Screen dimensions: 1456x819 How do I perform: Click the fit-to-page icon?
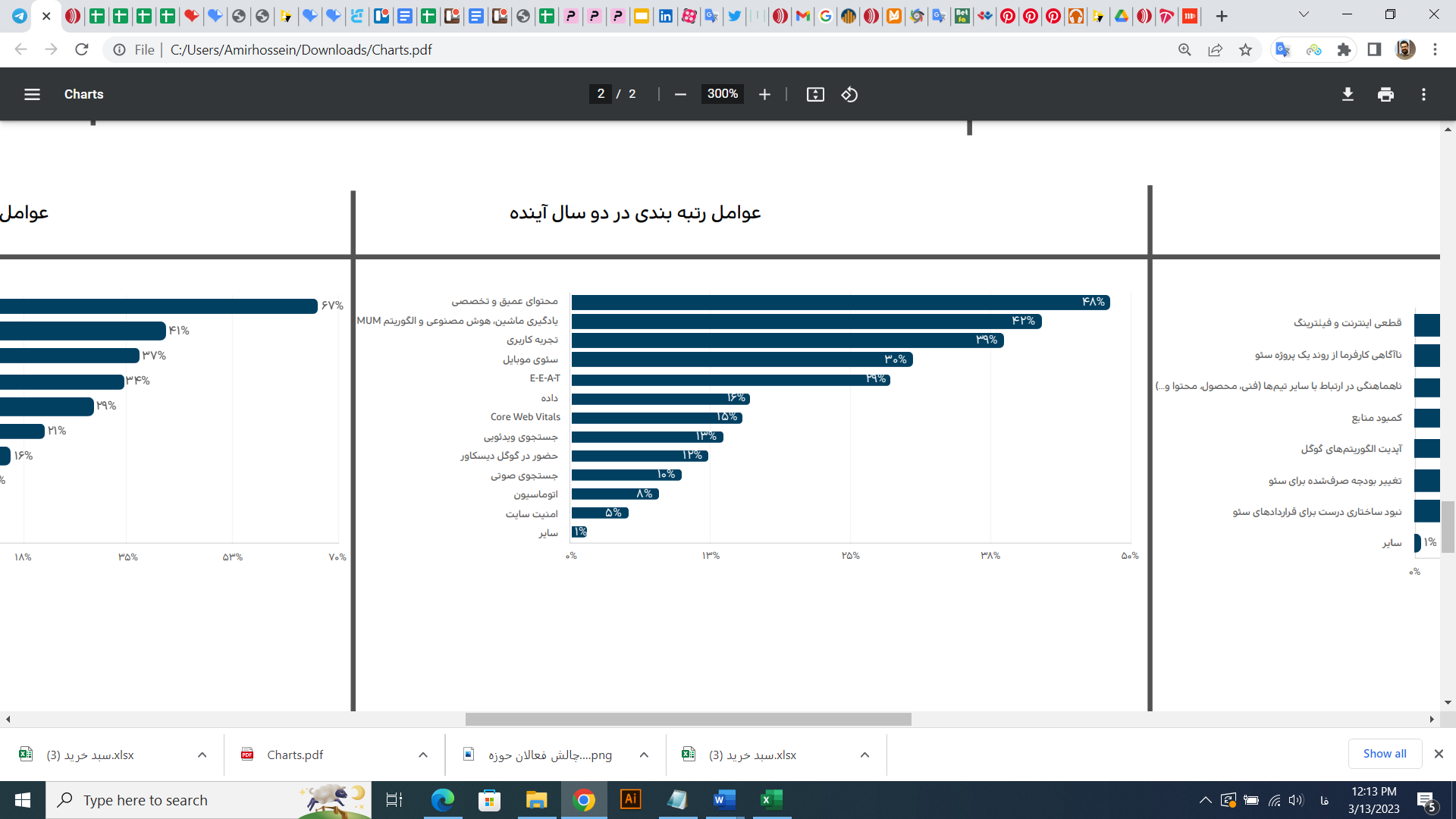[x=814, y=94]
